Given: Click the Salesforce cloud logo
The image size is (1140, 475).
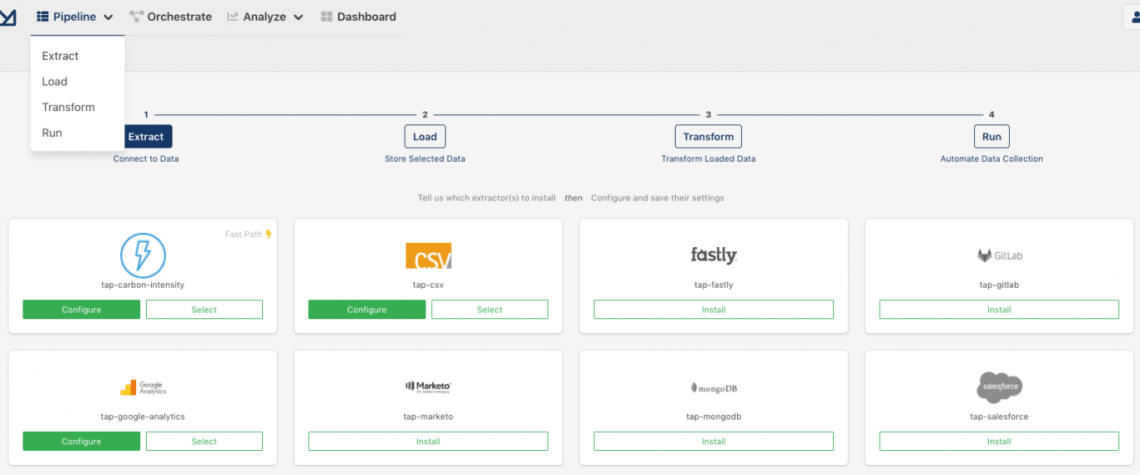Looking at the screenshot, I should (999, 386).
